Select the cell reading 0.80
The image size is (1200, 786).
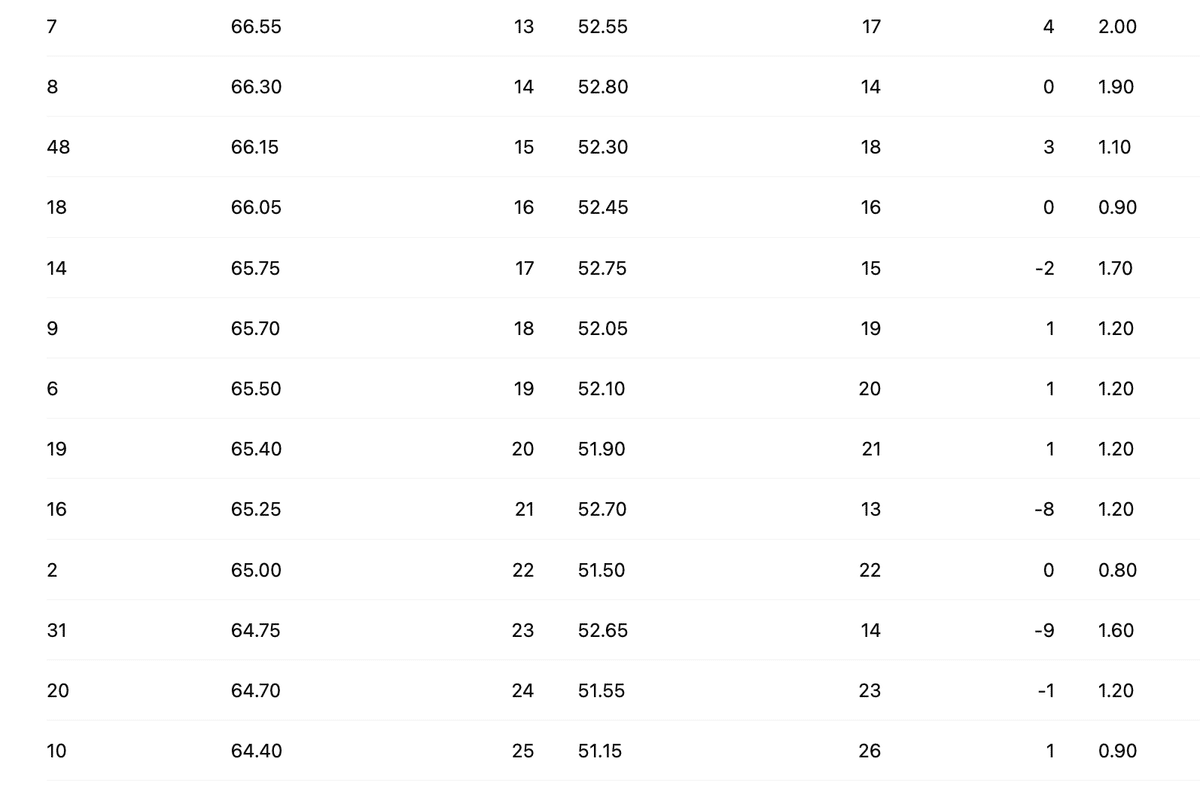[x=1116, y=570]
